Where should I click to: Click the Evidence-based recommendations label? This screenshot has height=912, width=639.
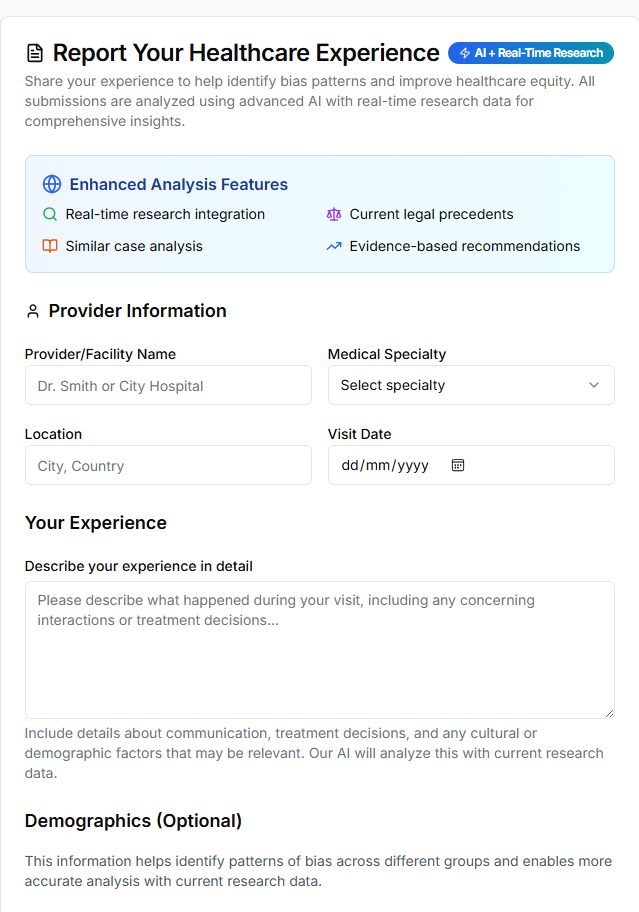pyautogui.click(x=464, y=246)
